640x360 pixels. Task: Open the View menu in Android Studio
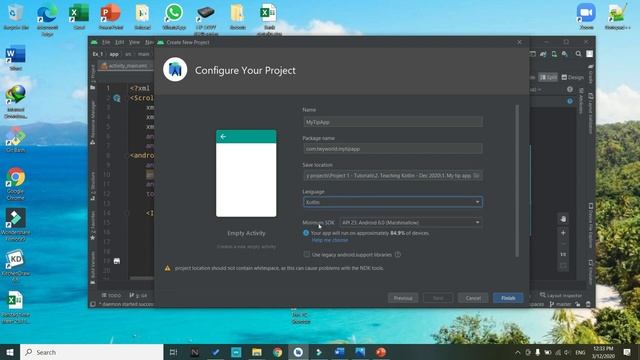click(x=134, y=42)
